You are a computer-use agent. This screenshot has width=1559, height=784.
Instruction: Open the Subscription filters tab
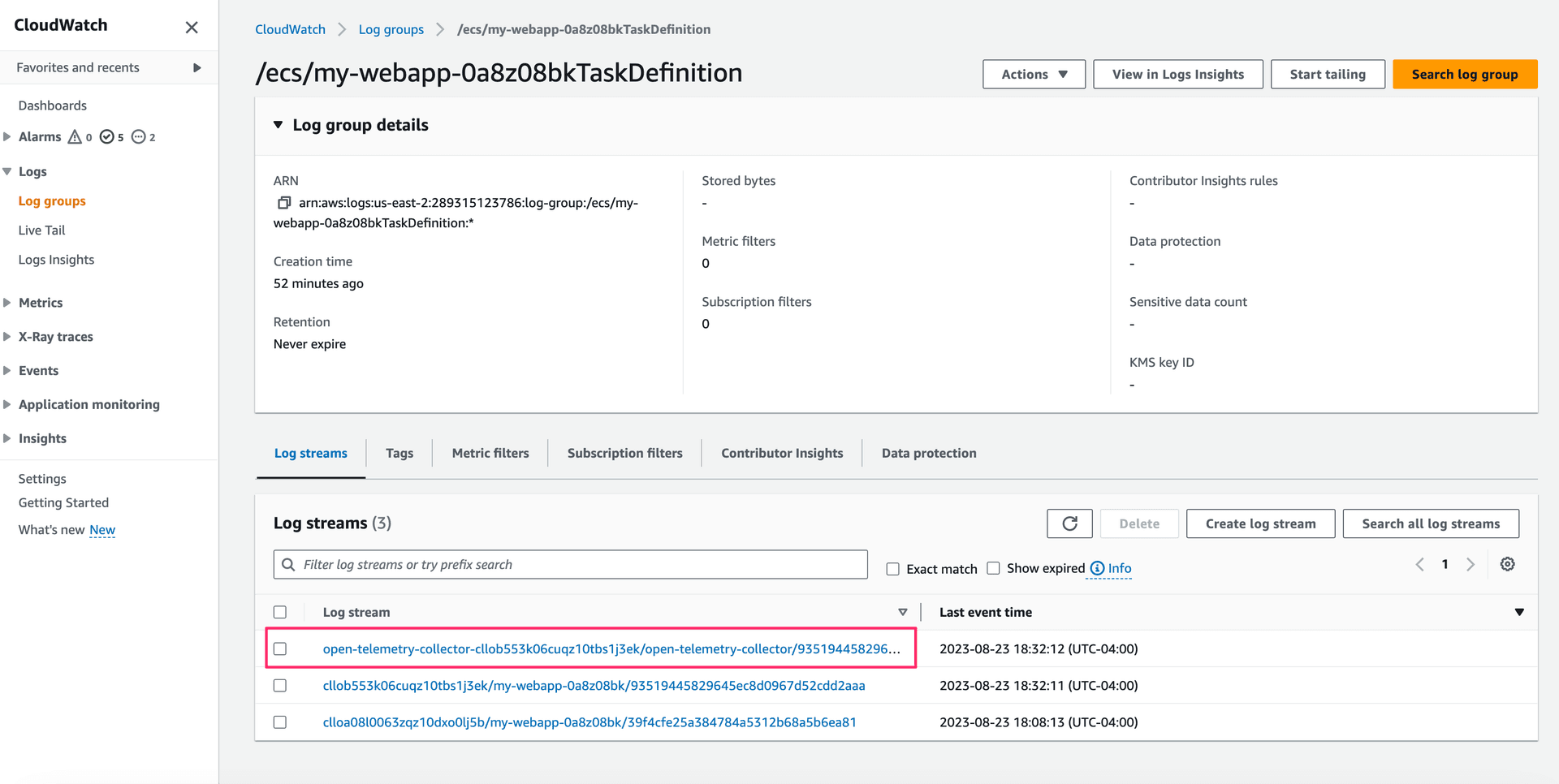click(x=624, y=453)
